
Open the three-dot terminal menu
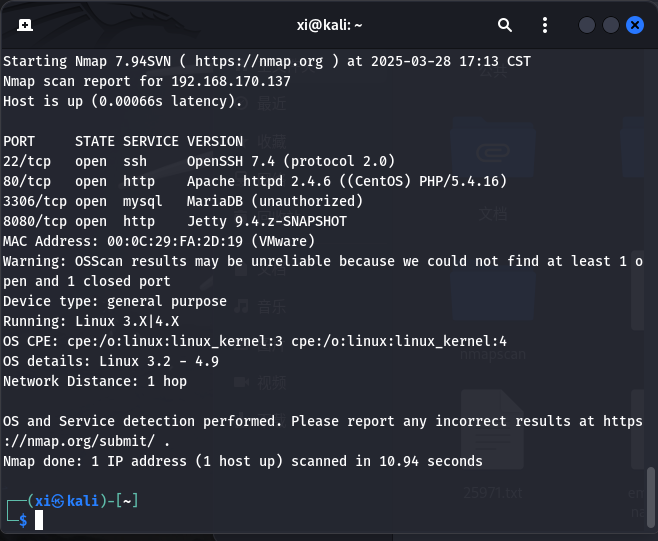(545, 25)
